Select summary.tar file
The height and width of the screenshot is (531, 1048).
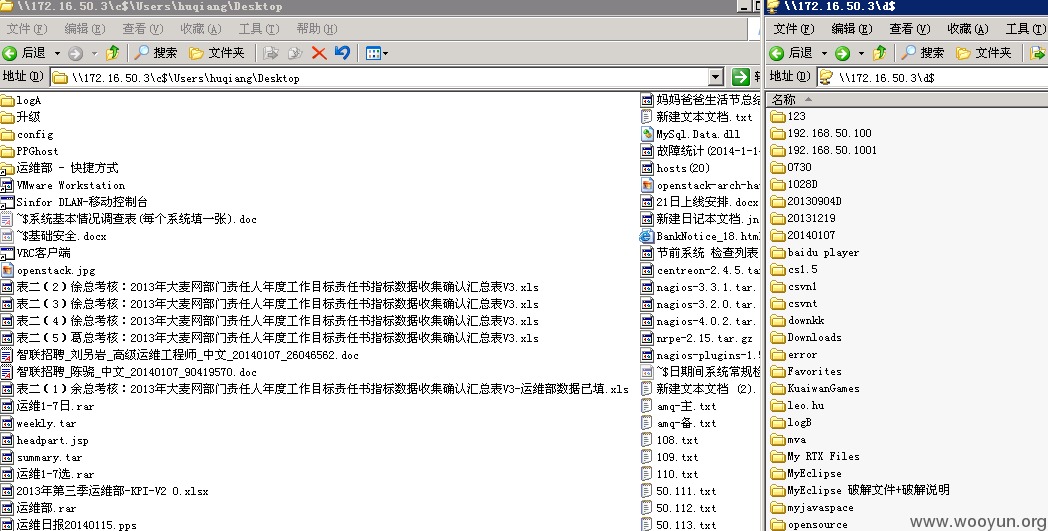point(41,457)
